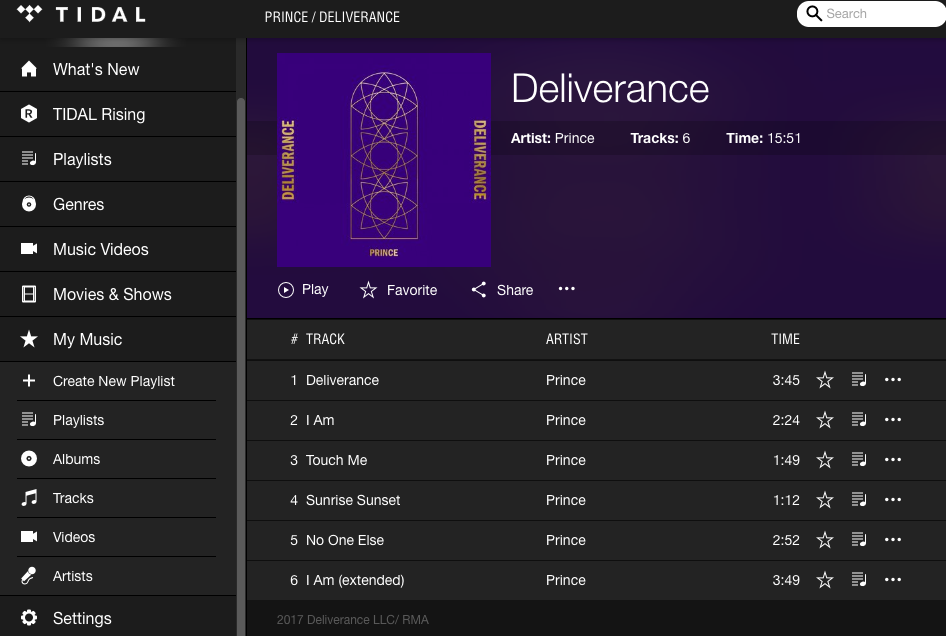946x636 pixels.
Task: Open album more options ellipsis menu
Action: (x=567, y=289)
